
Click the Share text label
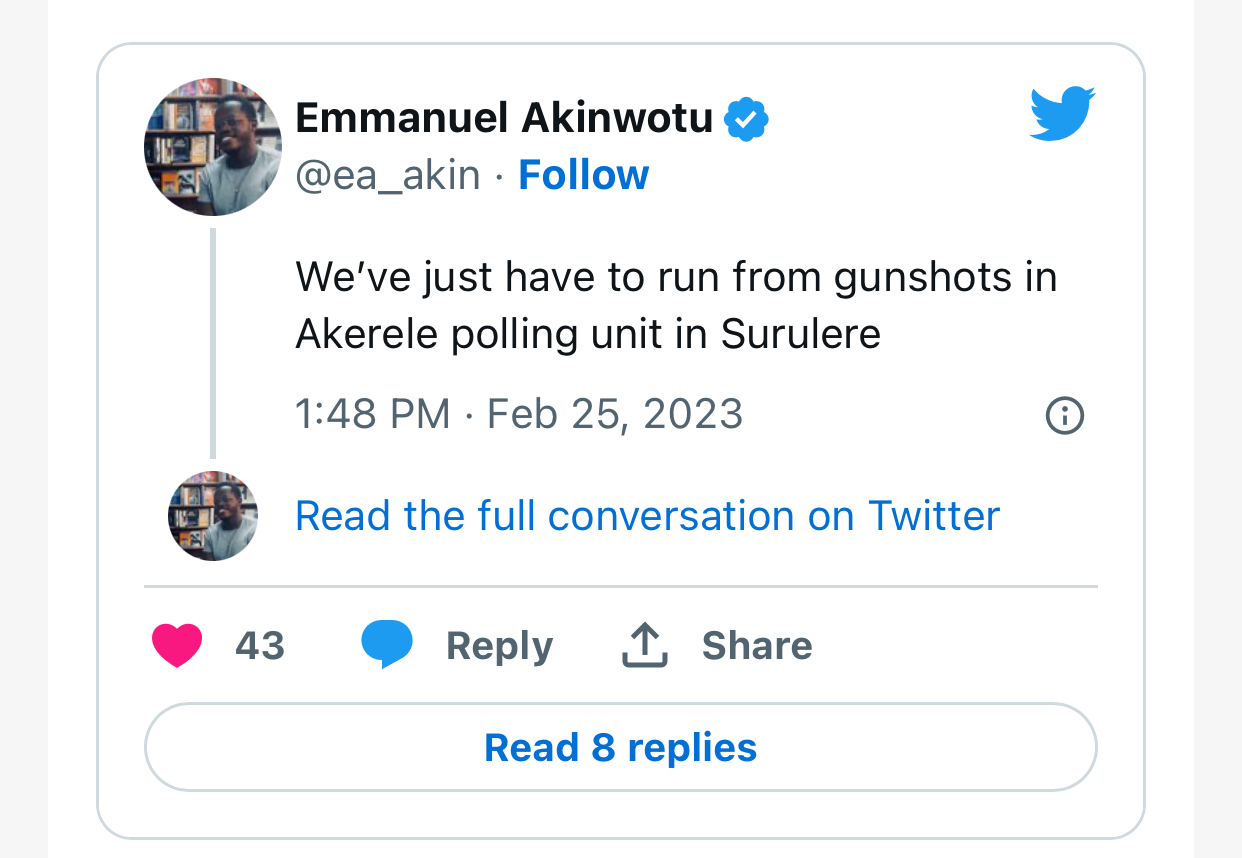(756, 646)
